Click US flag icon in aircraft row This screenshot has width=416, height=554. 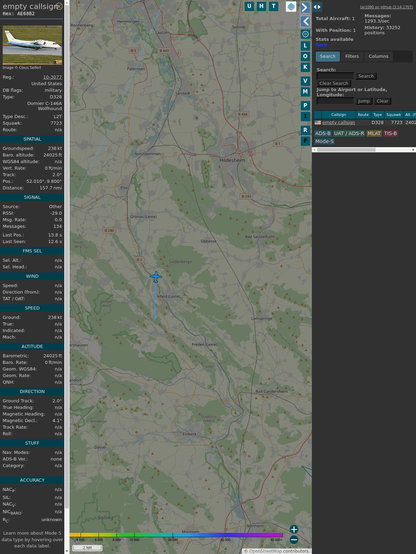(318, 123)
